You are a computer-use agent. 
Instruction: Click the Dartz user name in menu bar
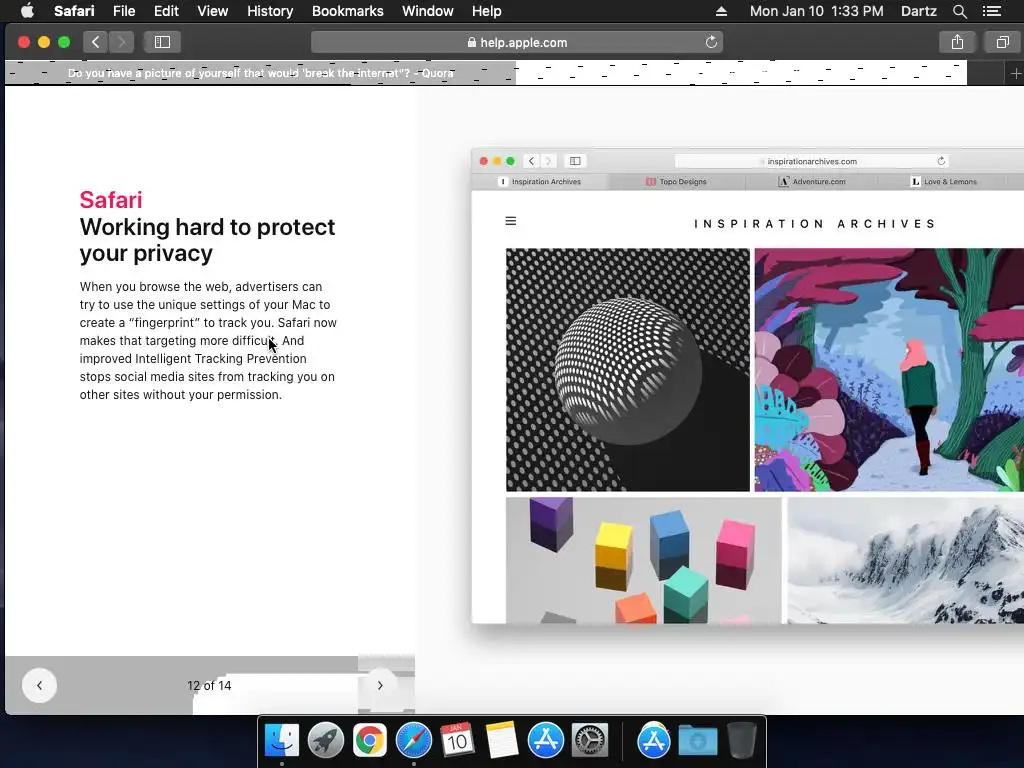coord(918,11)
